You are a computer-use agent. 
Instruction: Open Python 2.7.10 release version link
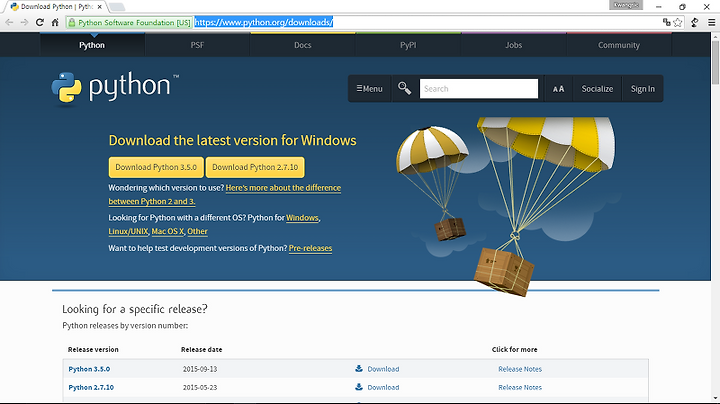click(91, 387)
